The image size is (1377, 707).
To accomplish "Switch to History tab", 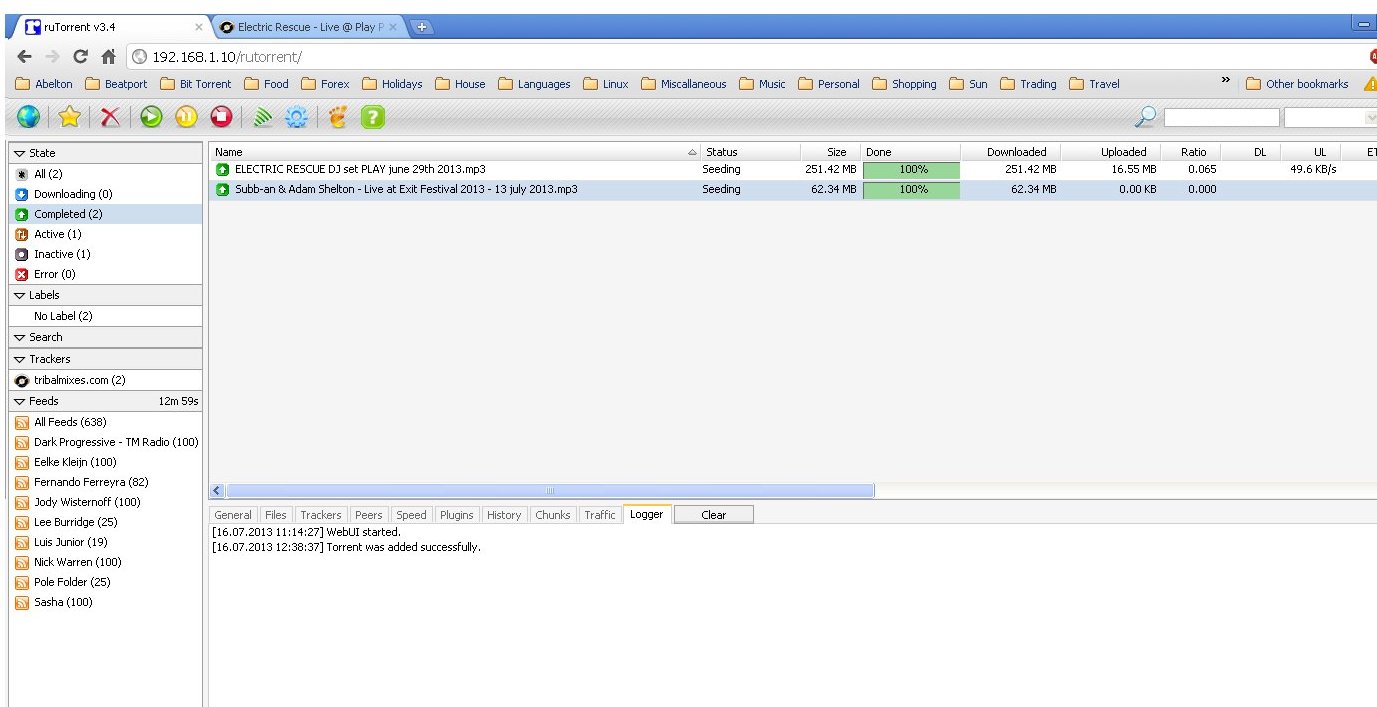I will (504, 515).
